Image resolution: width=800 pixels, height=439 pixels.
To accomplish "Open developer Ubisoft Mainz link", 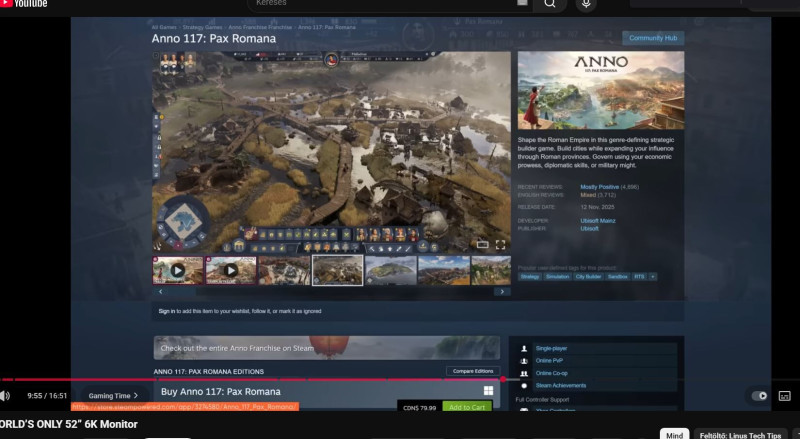I will point(598,221).
